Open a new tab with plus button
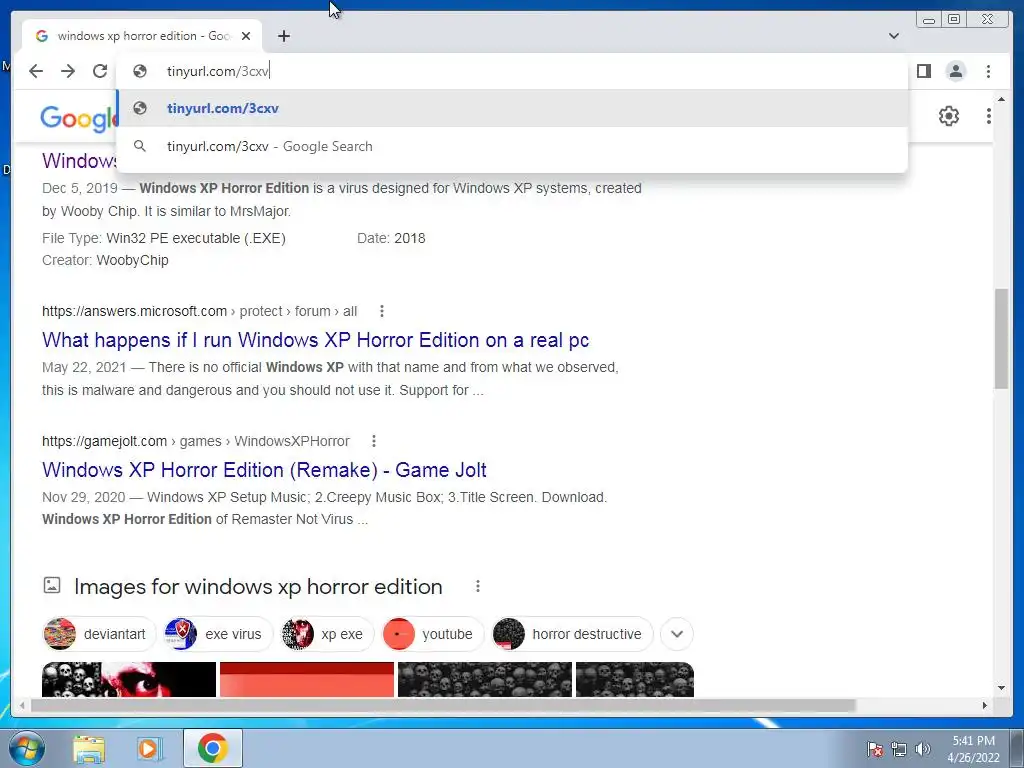The width and height of the screenshot is (1024, 768). (x=283, y=36)
